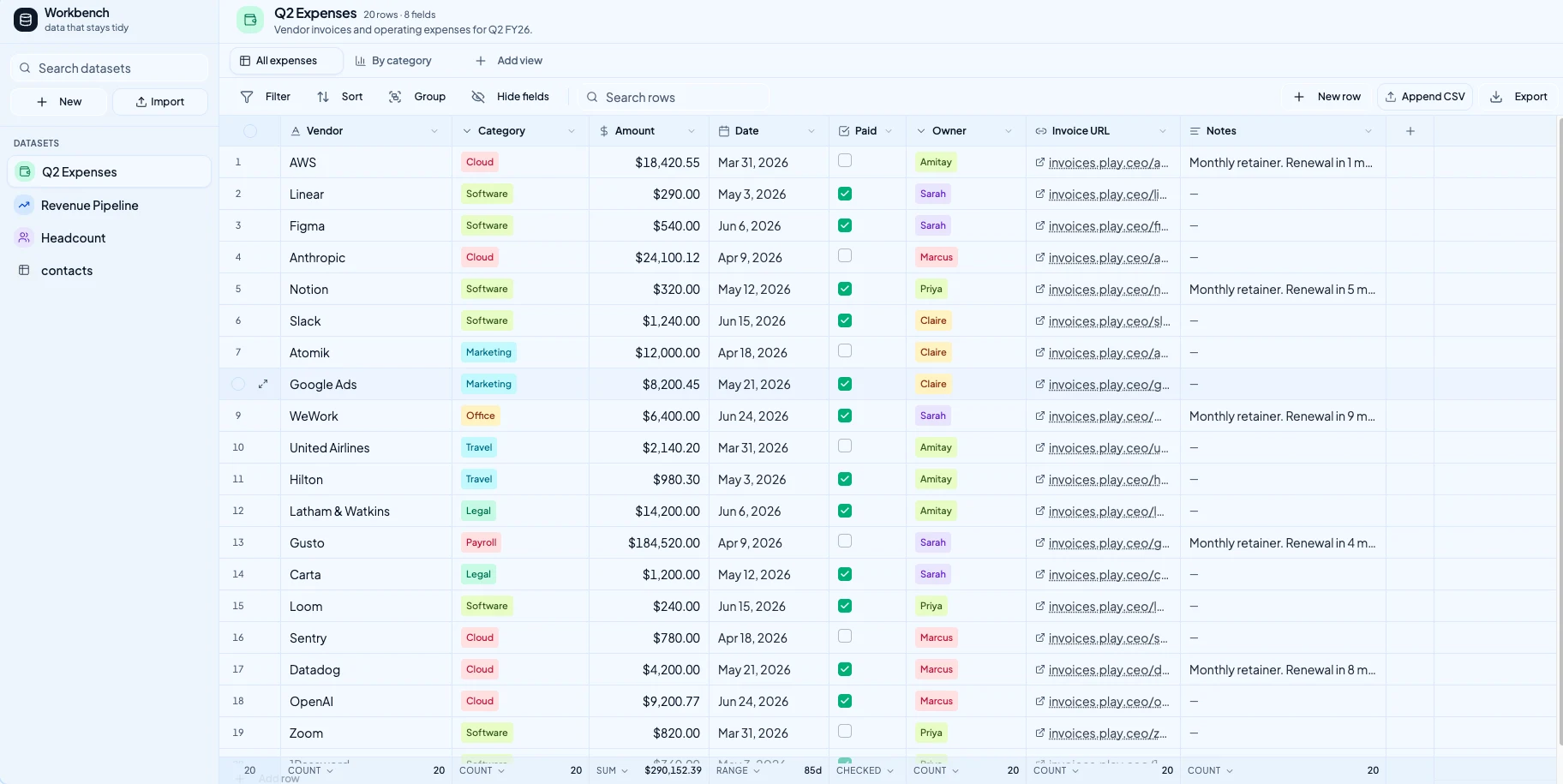This screenshot has height=784, width=1563.
Task: Click the Hide fields eye icon
Action: (478, 97)
